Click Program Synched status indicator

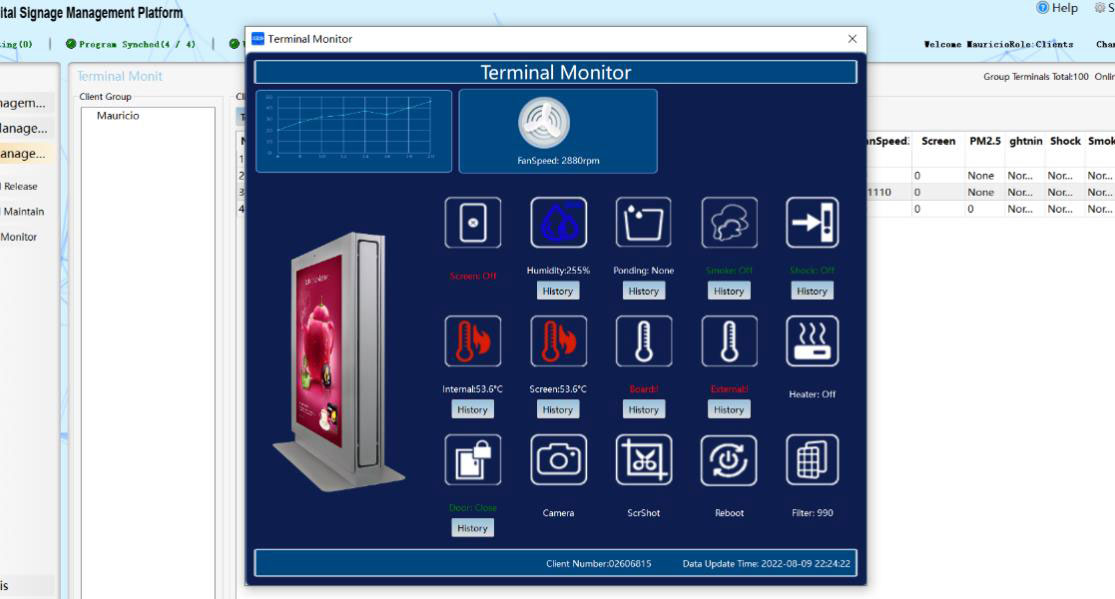(x=130, y=44)
